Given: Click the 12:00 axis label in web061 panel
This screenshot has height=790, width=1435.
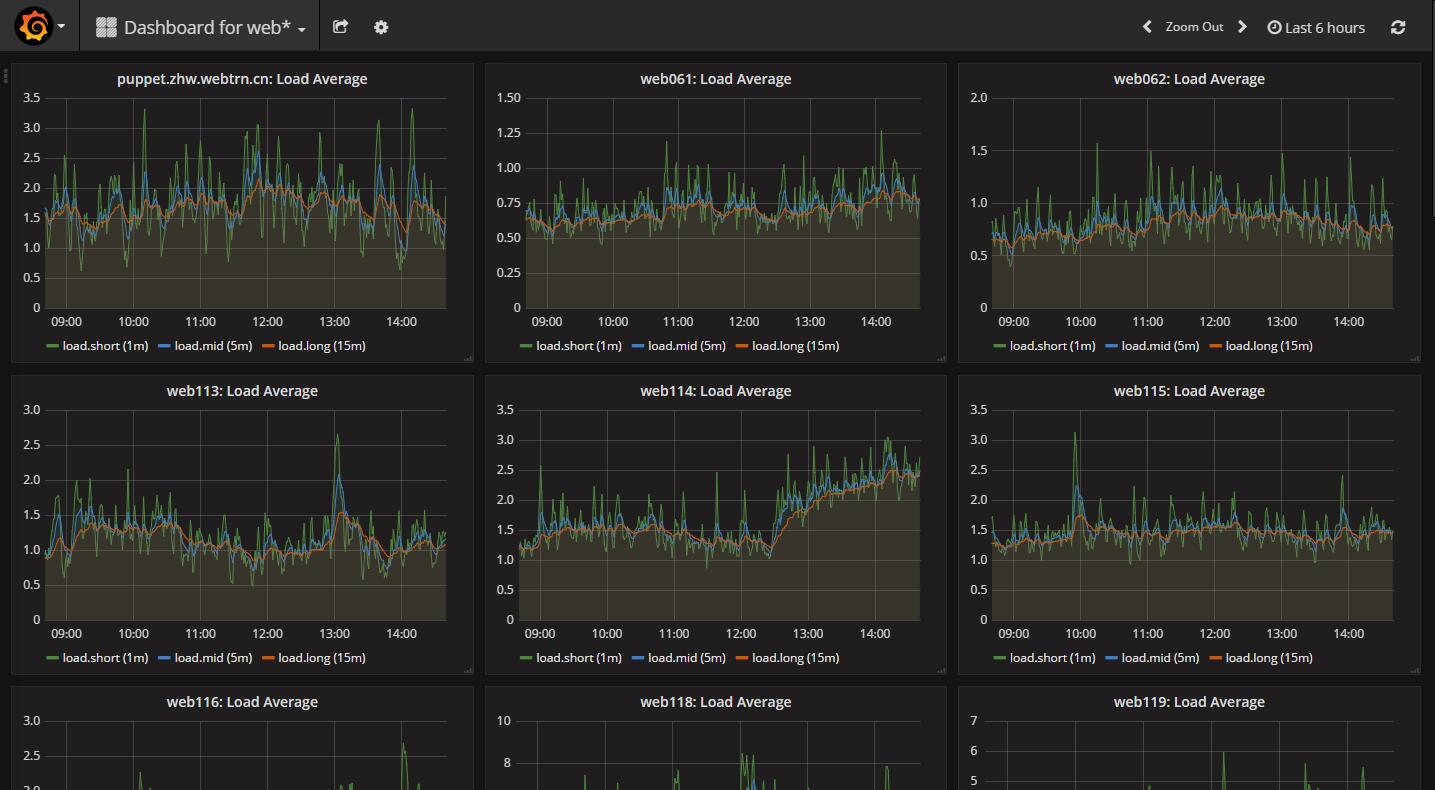Looking at the screenshot, I should tap(743, 322).
